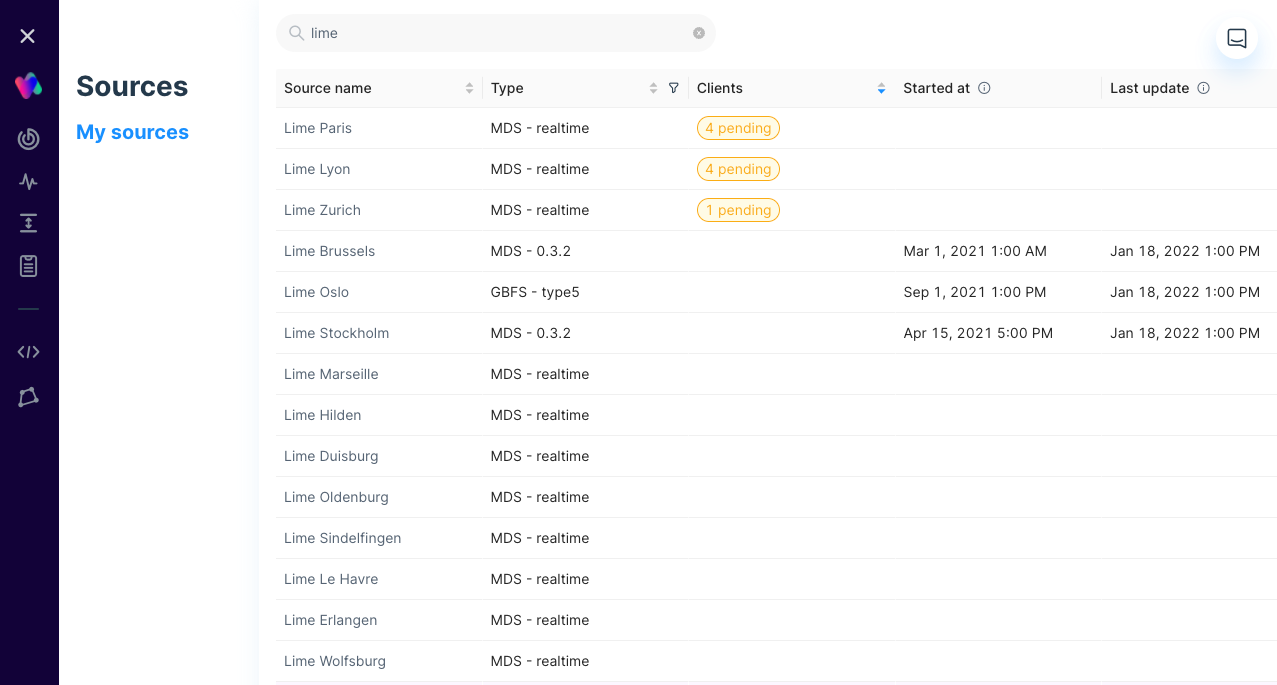Click Last update value in Lime Oslo row
This screenshot has width=1277, height=685.
click(x=1185, y=292)
